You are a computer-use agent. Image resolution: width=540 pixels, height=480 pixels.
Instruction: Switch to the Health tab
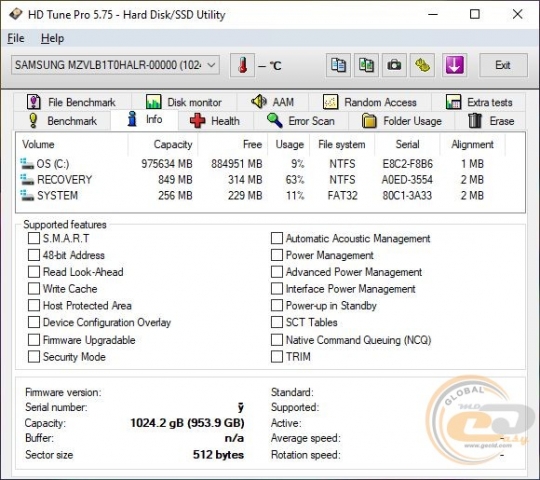pos(216,121)
